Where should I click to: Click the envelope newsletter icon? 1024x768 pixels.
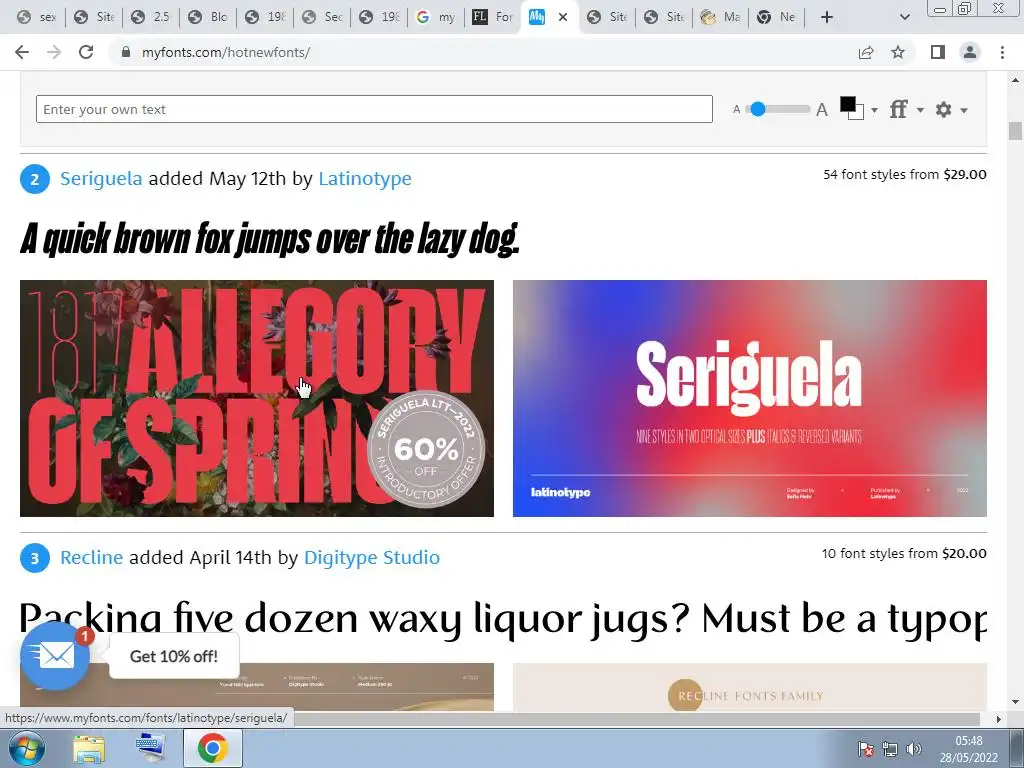(55, 656)
